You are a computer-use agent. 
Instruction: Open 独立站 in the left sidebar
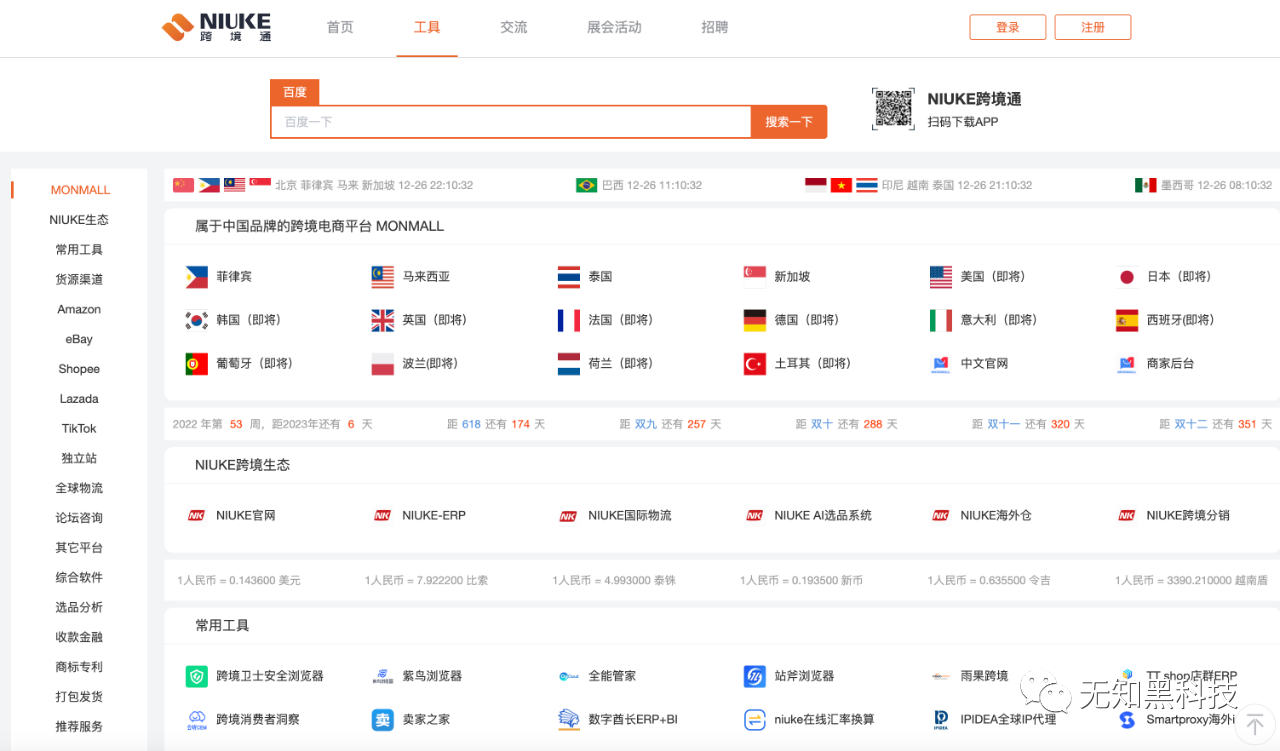tap(79, 458)
